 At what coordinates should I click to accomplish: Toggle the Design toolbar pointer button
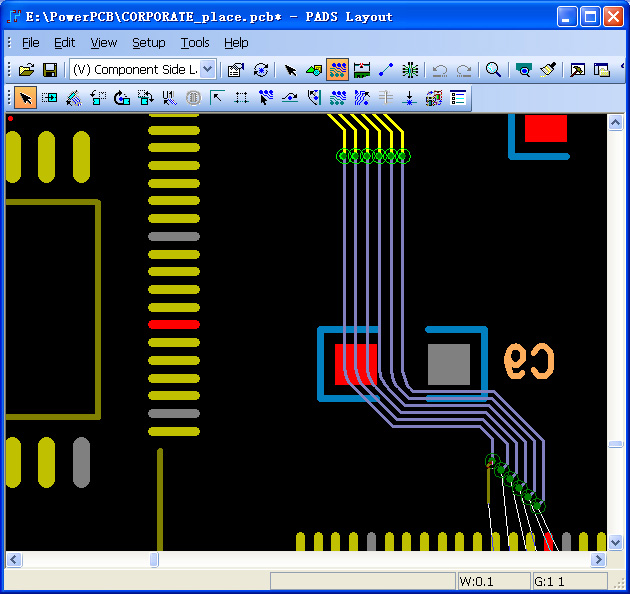pos(290,70)
